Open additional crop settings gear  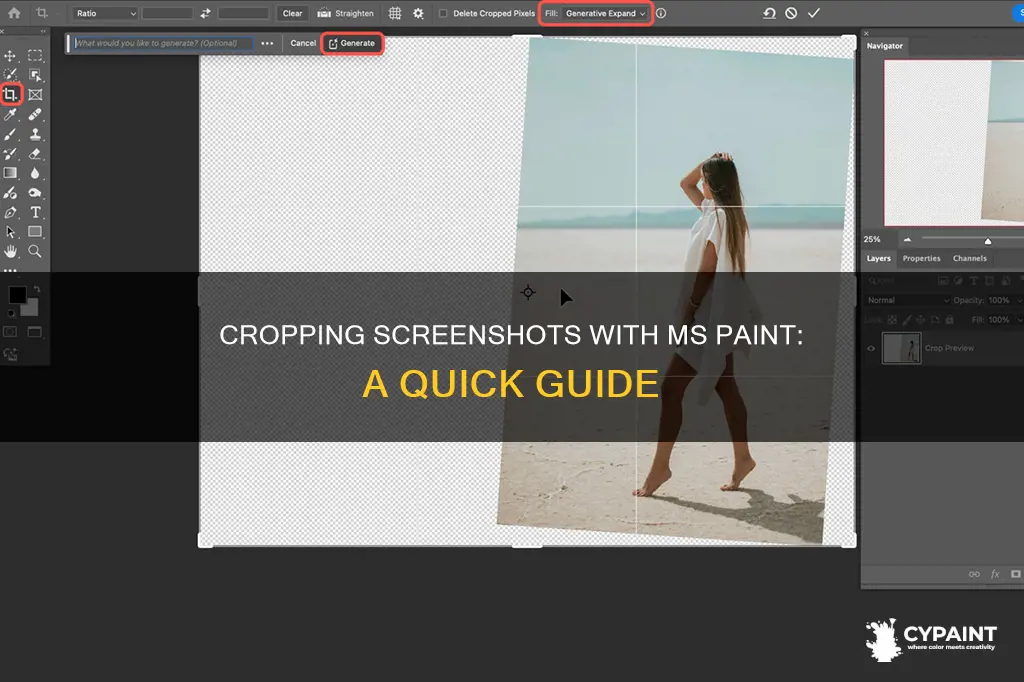[x=419, y=13]
